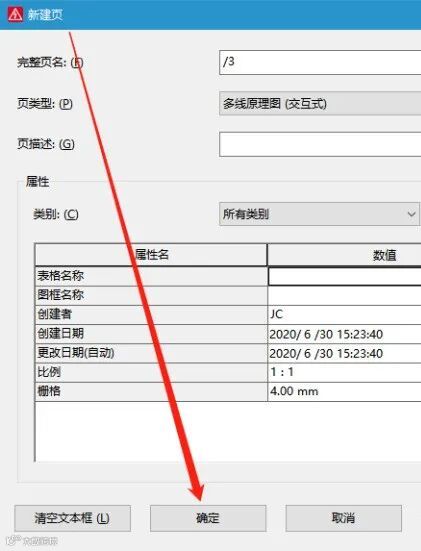This screenshot has height=551, width=421.
Task: Click the empty value cell for 图框名称
Action: coord(344,295)
